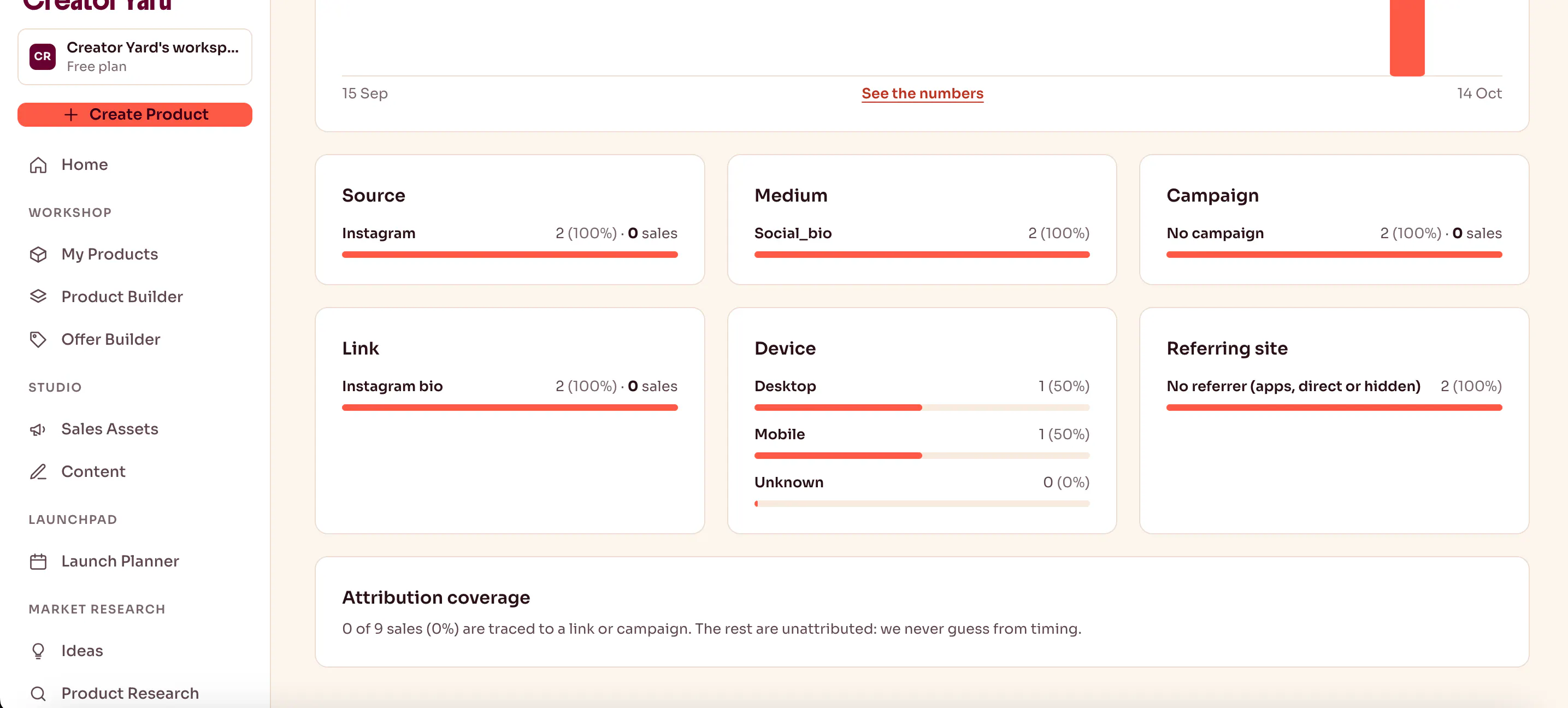The image size is (1568, 708).
Task: Click the Desktop device progress bar
Action: click(x=922, y=408)
